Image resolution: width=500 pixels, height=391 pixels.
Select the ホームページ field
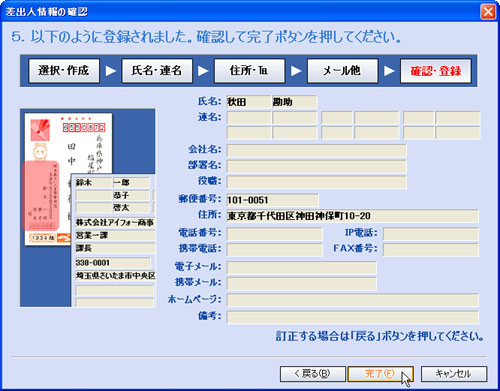352,300
